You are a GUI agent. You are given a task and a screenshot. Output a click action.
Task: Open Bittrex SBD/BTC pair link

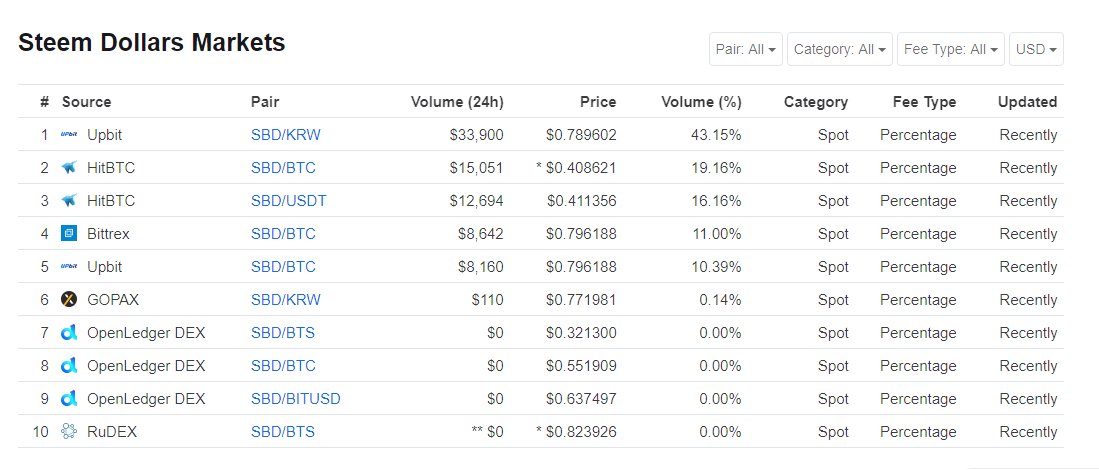[283, 233]
